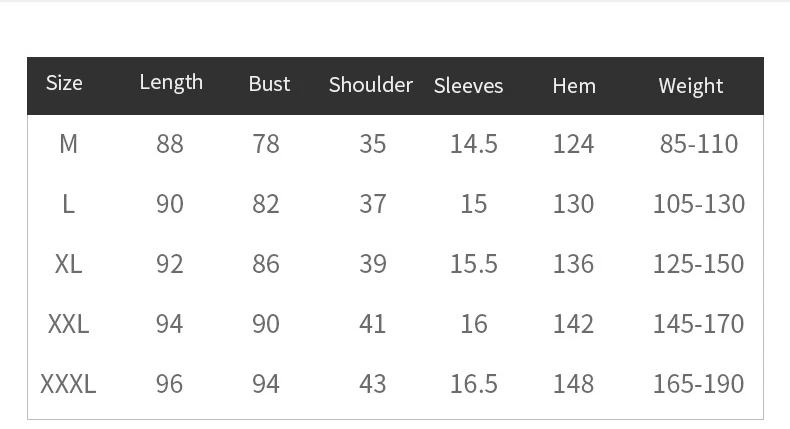The image size is (790, 429).
Task: Click bust value 82
Action: [266, 204]
